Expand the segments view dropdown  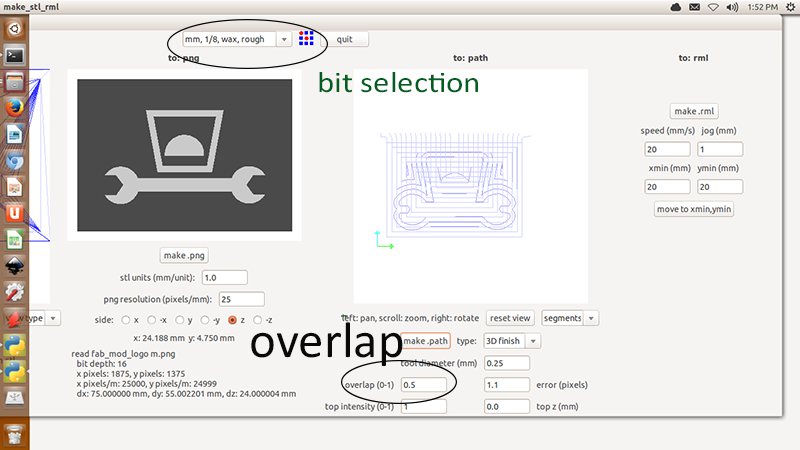(x=570, y=318)
